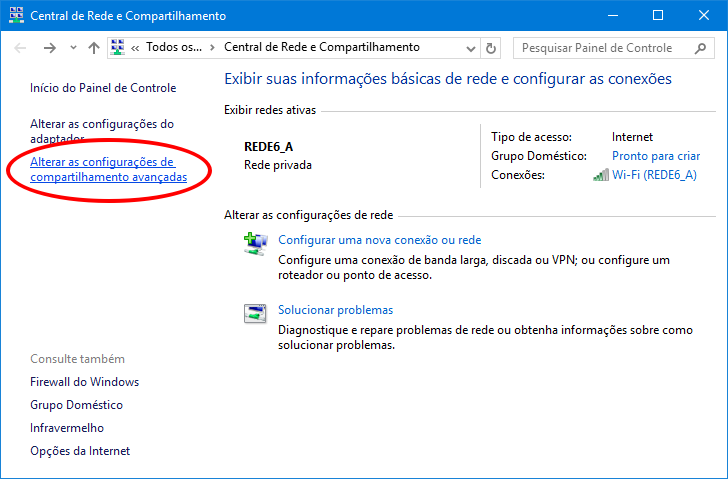Focus the 'Pesquisar Painel de Controle' search box
Image resolution: width=728 pixels, height=479 pixels.
tap(605, 48)
